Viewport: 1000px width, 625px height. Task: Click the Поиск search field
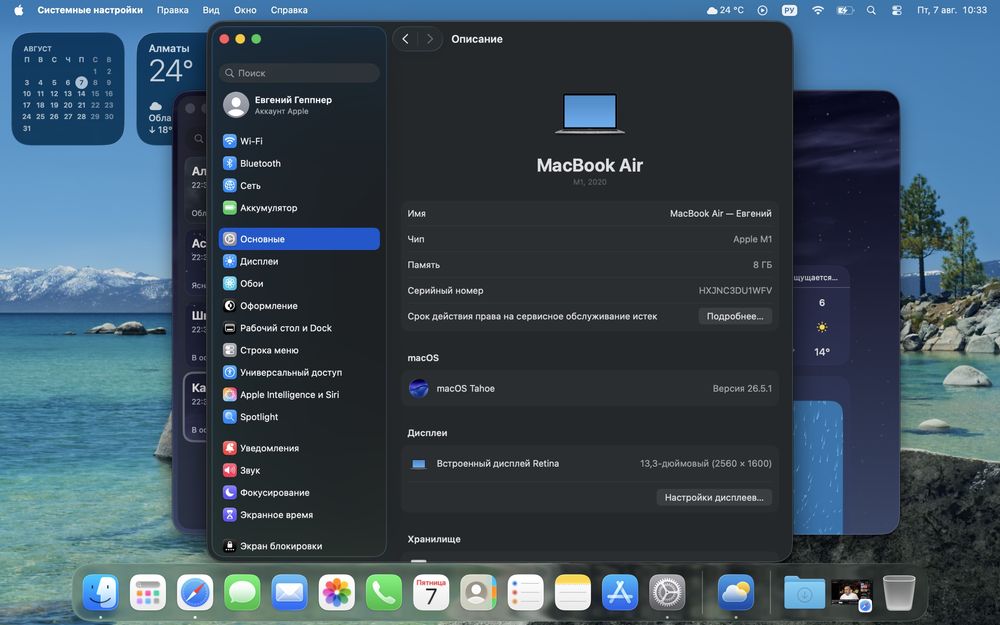pos(299,73)
